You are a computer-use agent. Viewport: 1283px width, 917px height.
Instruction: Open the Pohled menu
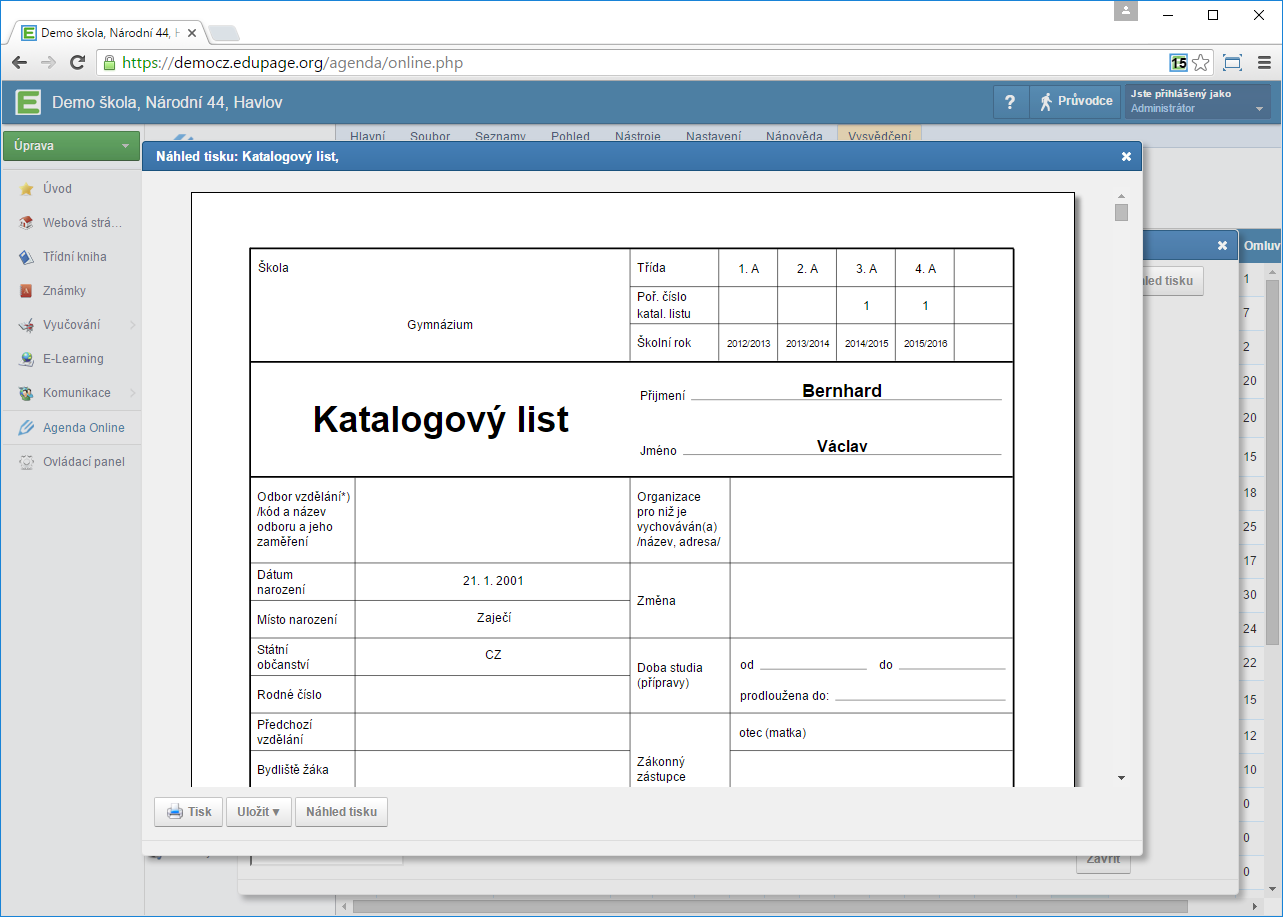point(571,136)
